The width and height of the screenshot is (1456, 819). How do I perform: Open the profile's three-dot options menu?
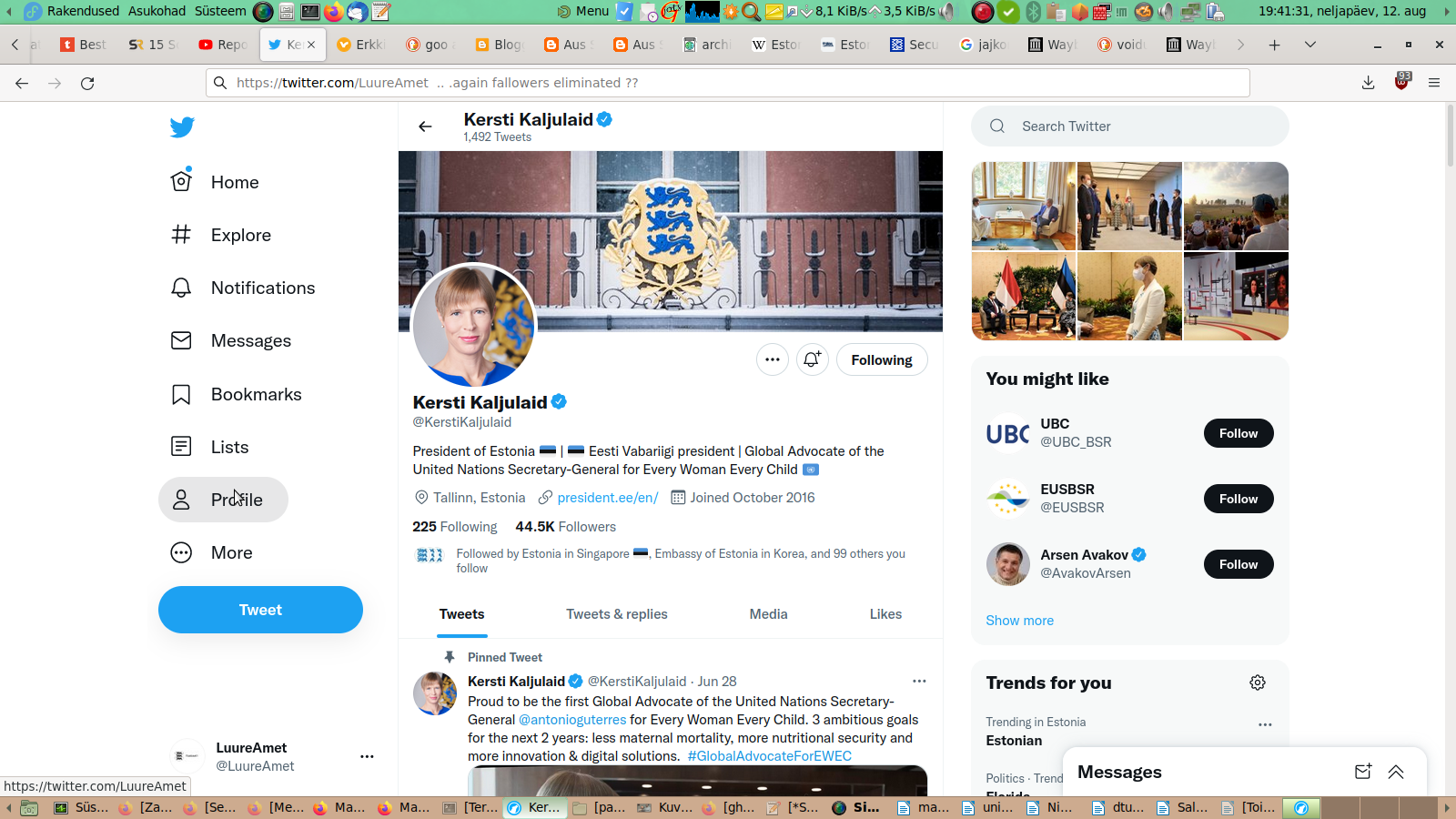773,359
